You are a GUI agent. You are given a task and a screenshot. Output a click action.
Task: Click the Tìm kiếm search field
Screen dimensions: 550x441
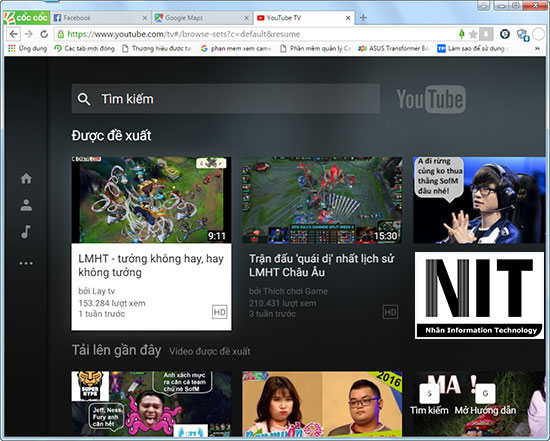coord(226,99)
